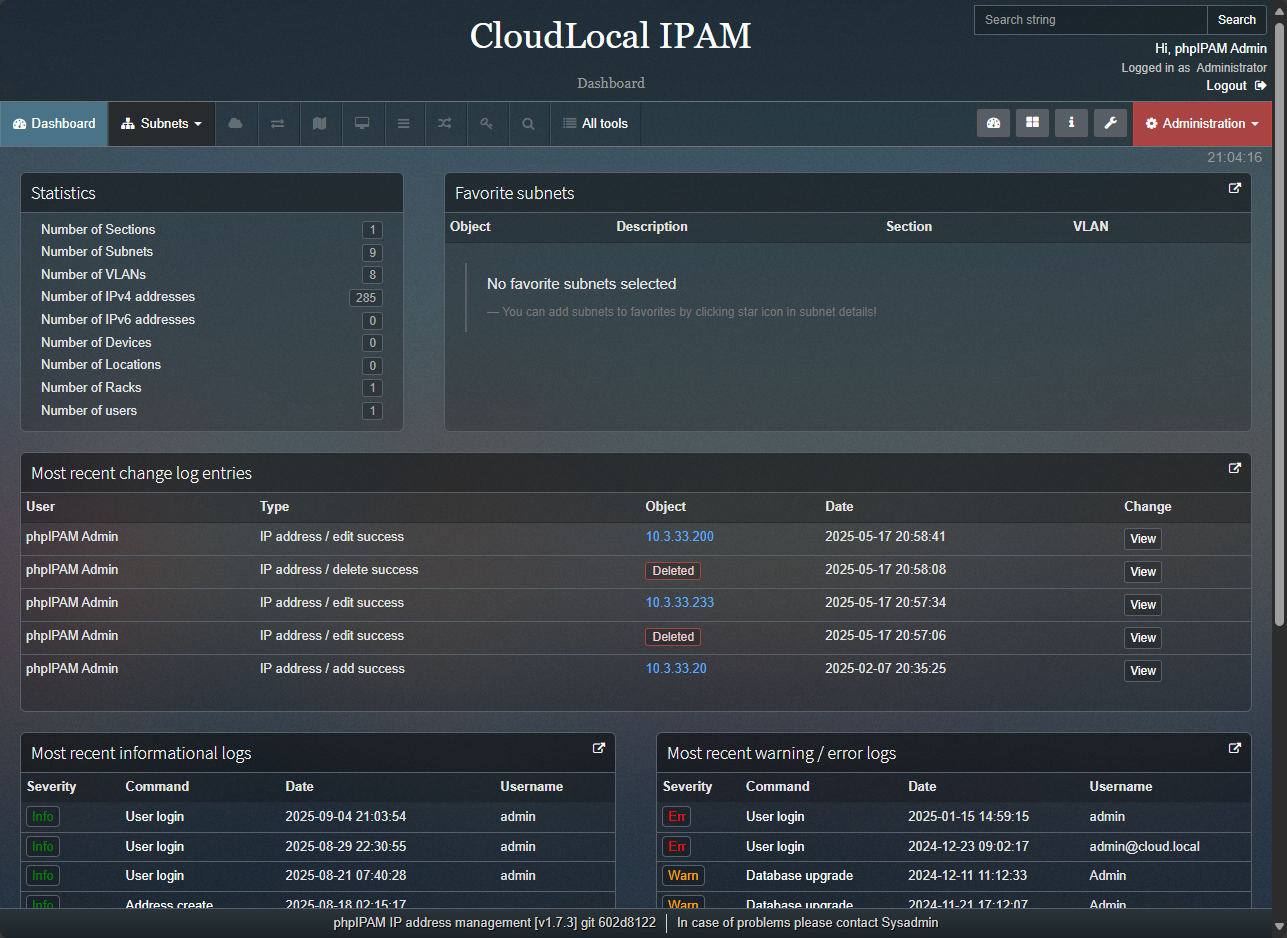Viewport: 1287px width, 938px height.
Task: Click Err badge for 2025-01-15 login
Action: (x=677, y=817)
